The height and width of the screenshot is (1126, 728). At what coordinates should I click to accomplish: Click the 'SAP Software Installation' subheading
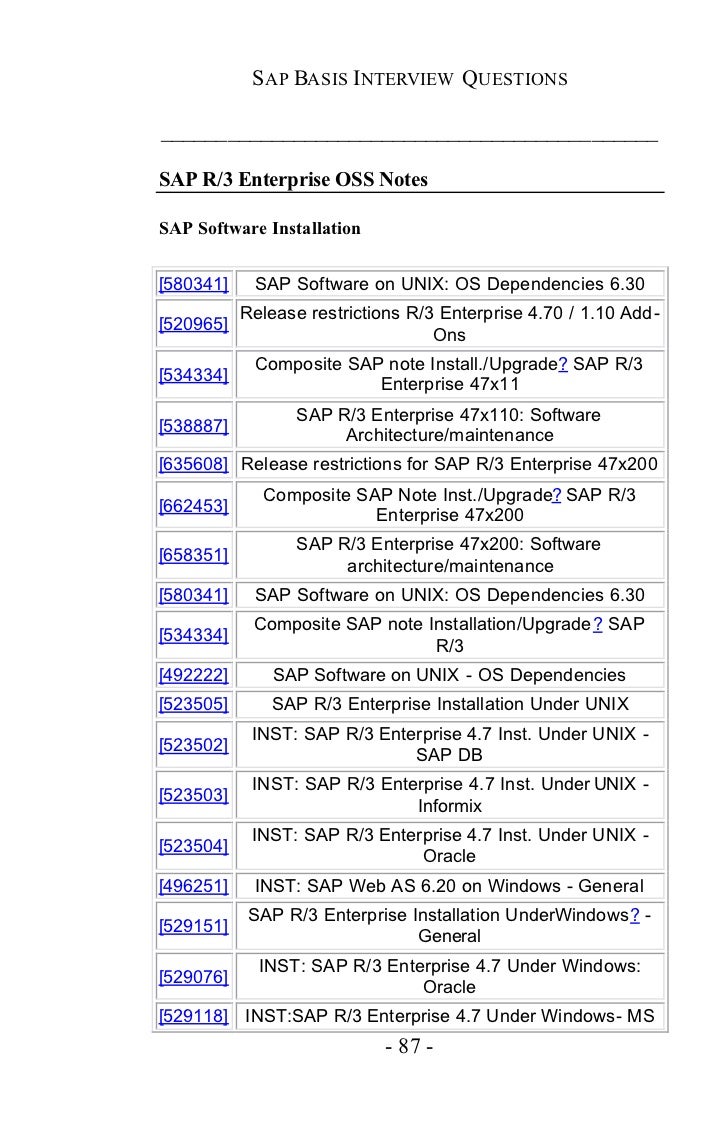point(259,228)
